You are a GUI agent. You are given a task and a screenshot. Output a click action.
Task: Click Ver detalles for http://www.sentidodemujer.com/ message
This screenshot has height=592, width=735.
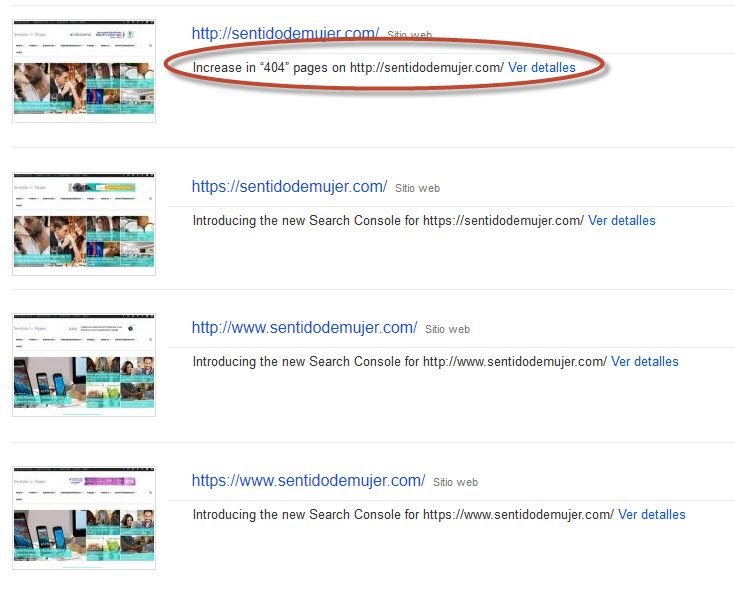[x=645, y=362]
